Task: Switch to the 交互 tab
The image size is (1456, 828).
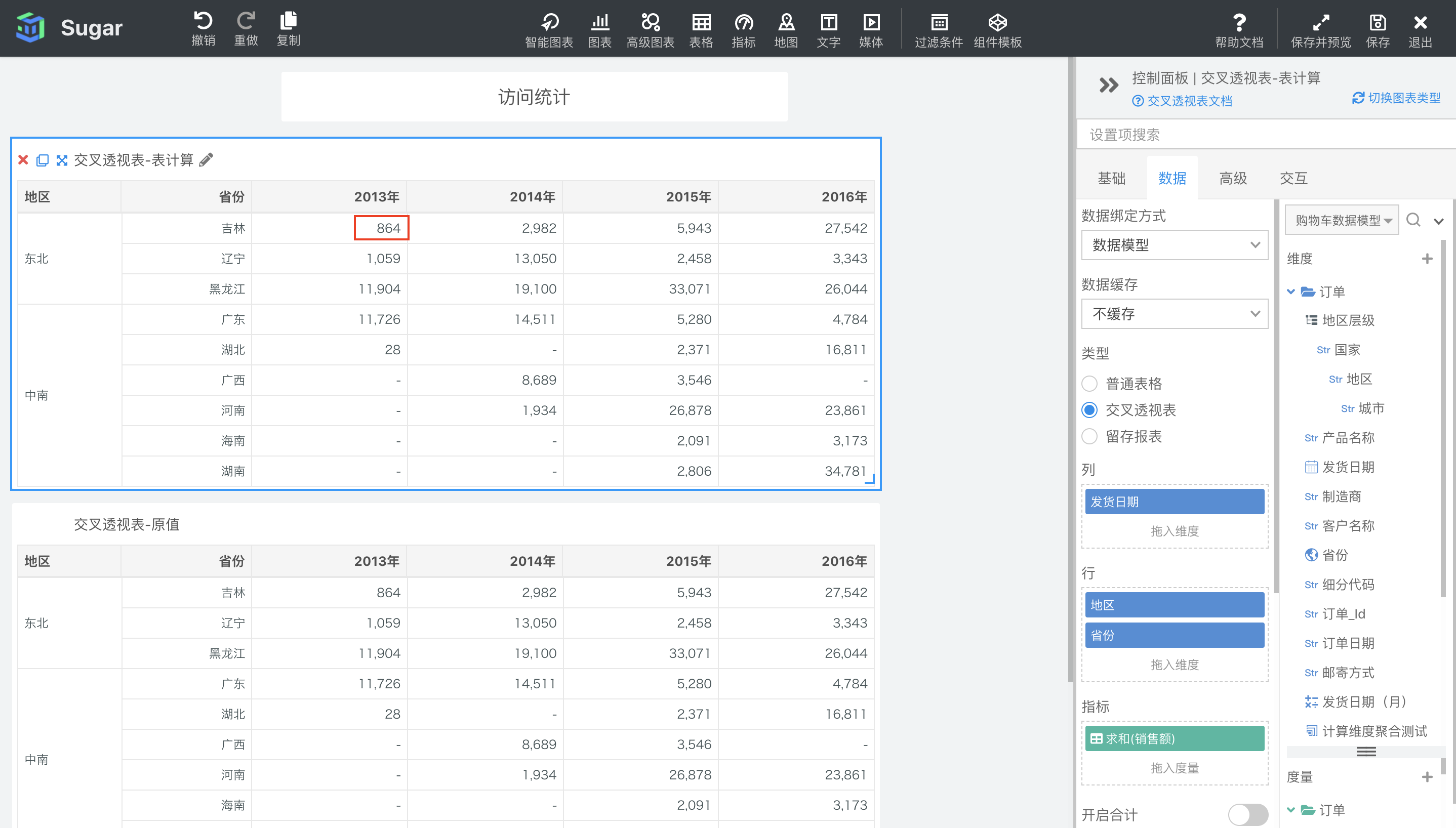Action: point(1293,178)
